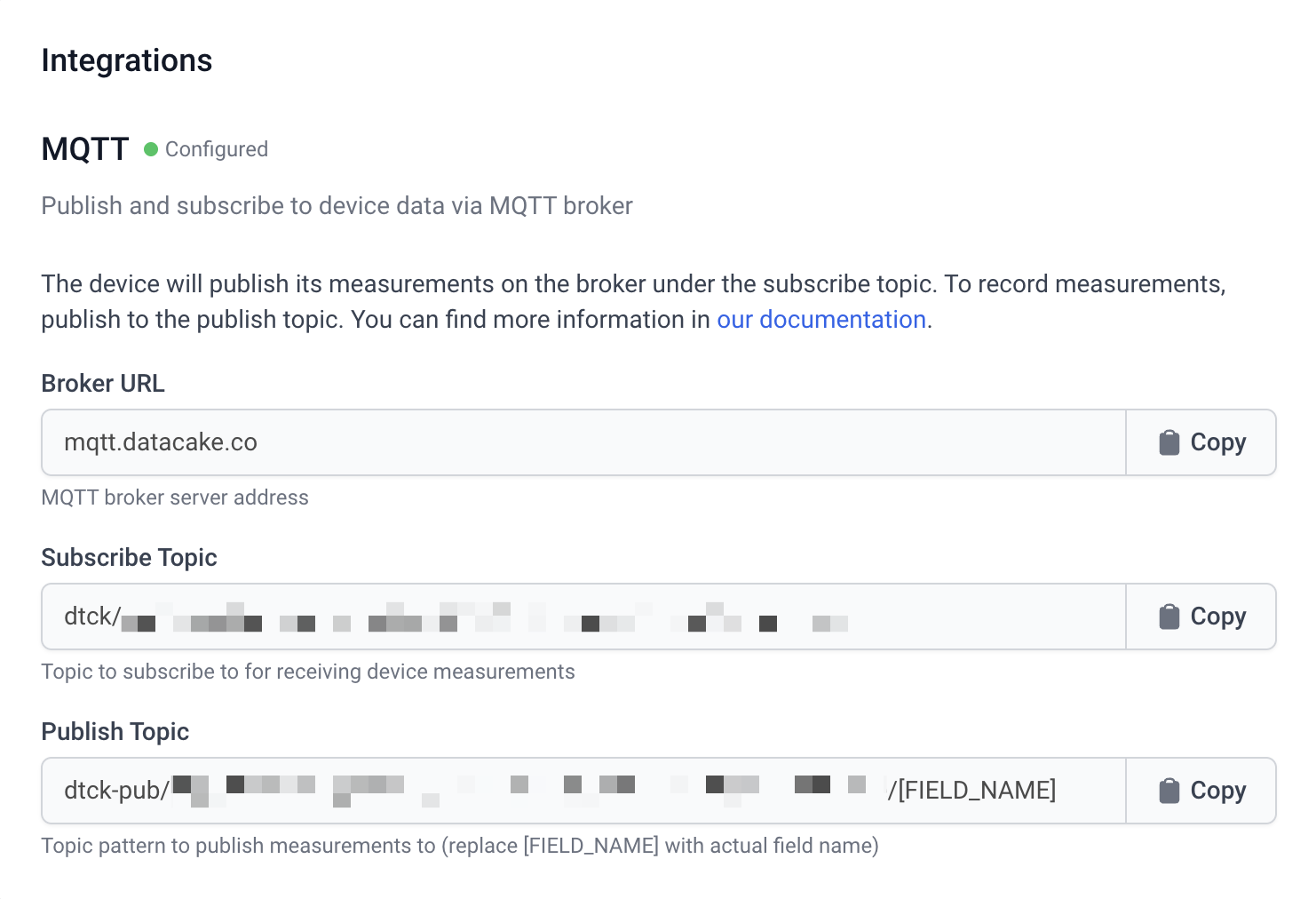1316x899 pixels.
Task: Click the "Publish and subscribe to device data" subtitle
Action: [337, 206]
